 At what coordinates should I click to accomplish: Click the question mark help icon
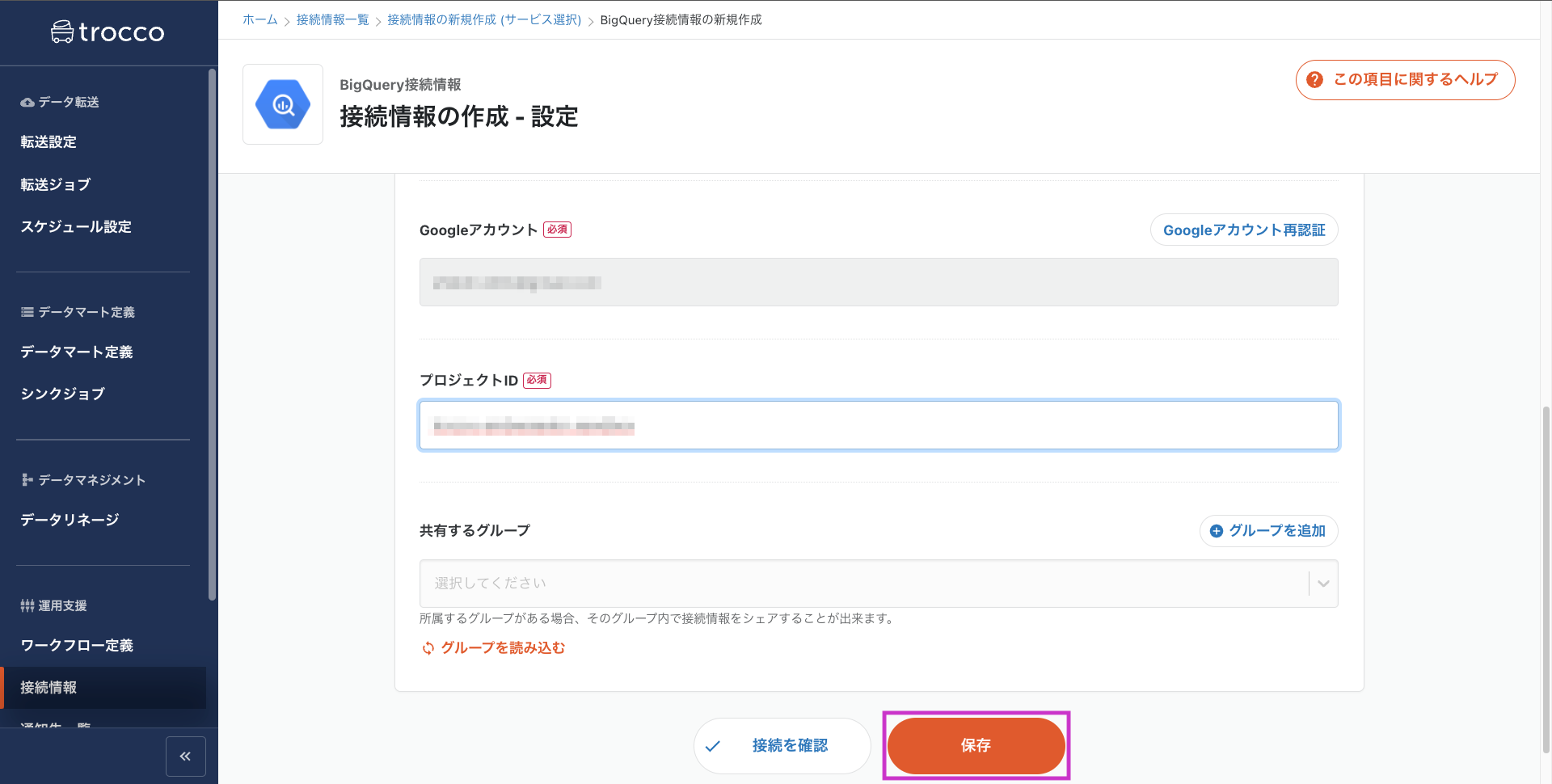[x=1315, y=79]
